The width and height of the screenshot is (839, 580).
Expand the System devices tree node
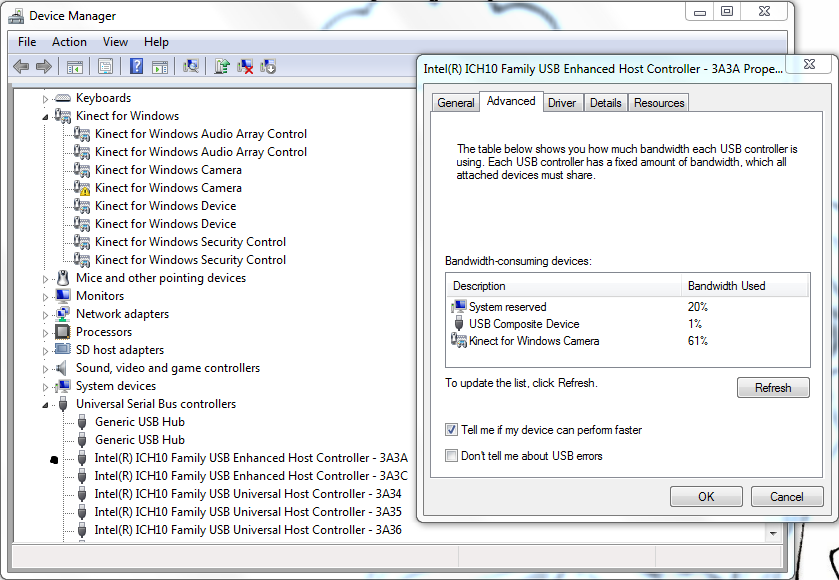pyautogui.click(x=45, y=387)
